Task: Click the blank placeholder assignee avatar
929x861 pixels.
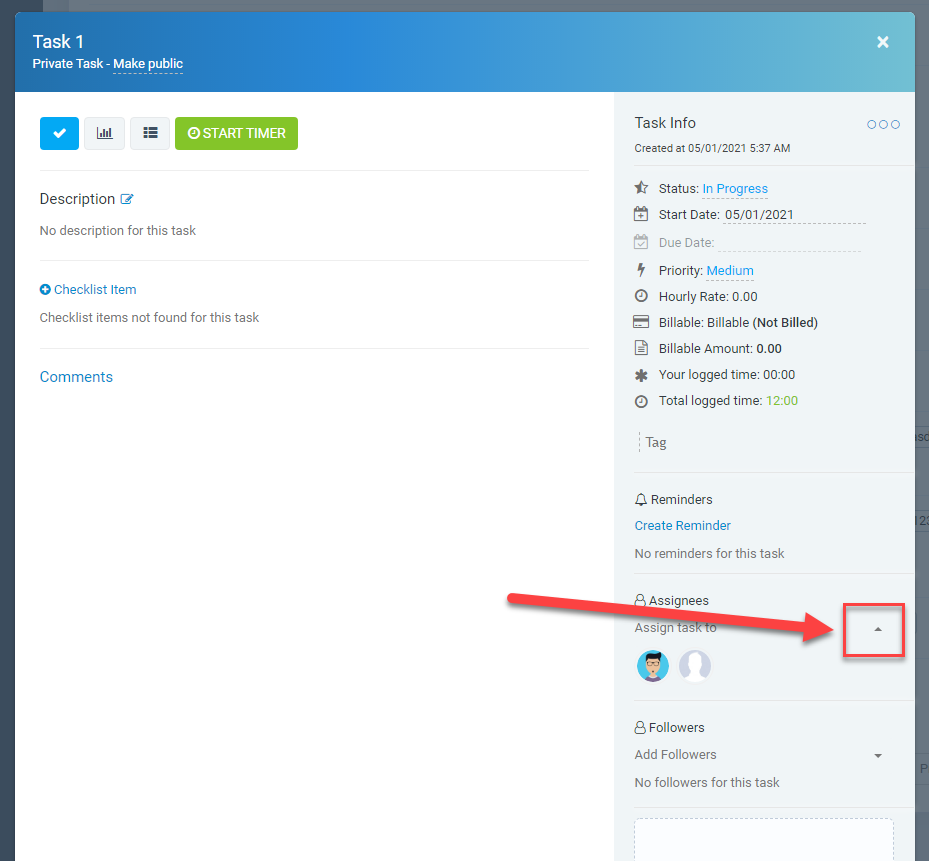Action: [695, 665]
